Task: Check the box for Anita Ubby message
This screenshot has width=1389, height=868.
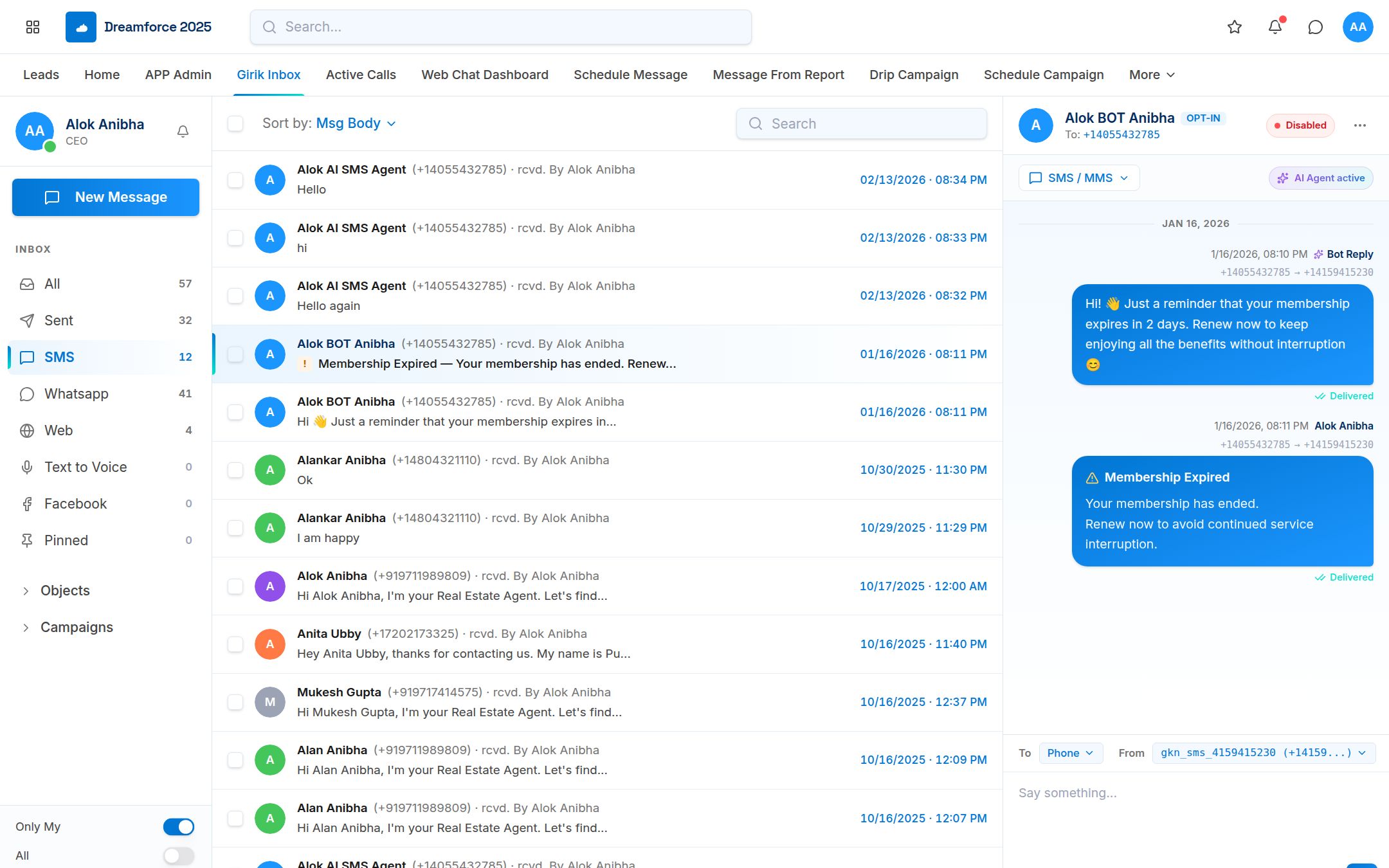Action: point(235,644)
